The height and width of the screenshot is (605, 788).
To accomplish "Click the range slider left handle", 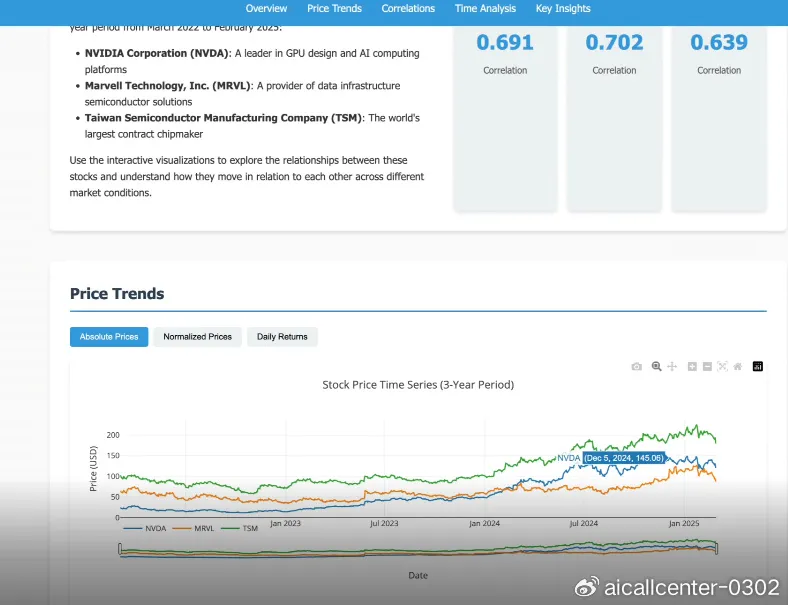I will (120, 549).
